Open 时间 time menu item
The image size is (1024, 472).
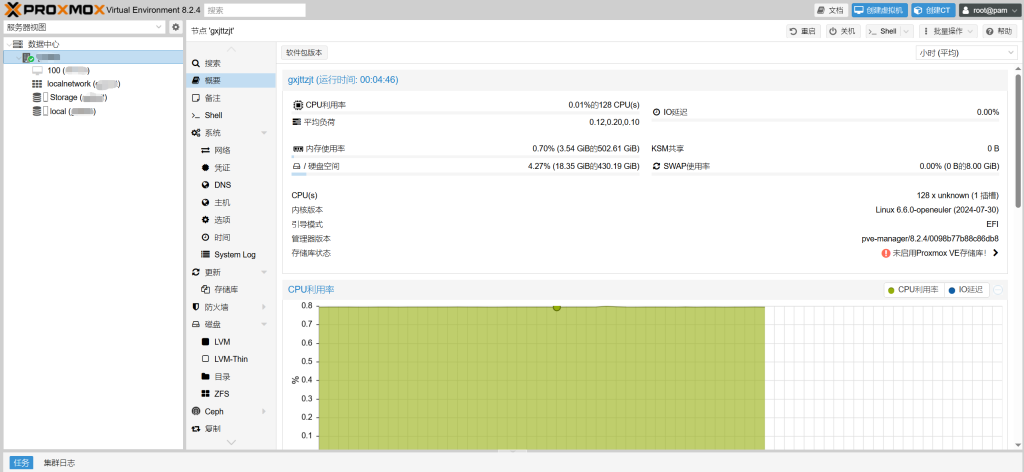click(231, 237)
